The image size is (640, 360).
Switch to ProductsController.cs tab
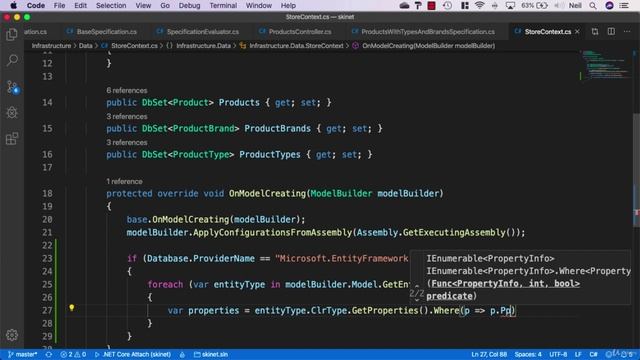click(295, 31)
